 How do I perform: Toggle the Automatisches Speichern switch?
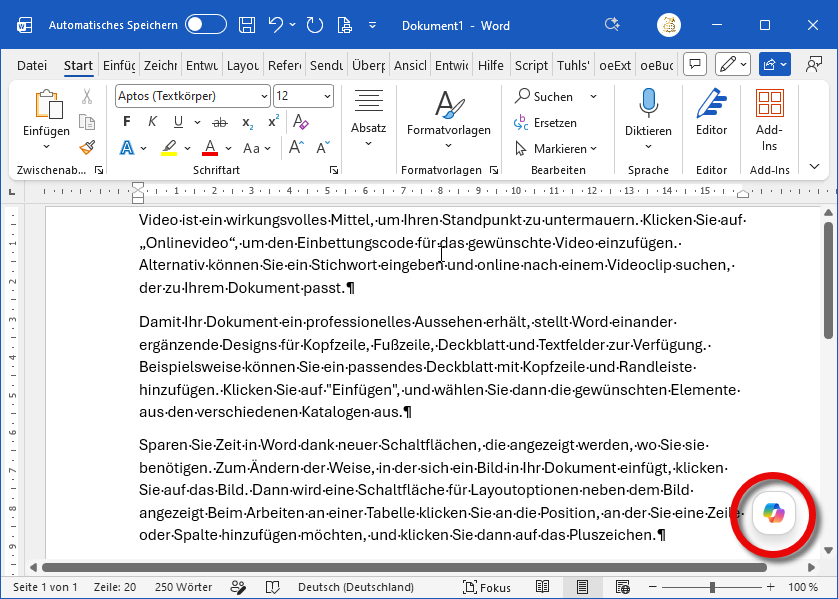pyautogui.click(x=206, y=25)
